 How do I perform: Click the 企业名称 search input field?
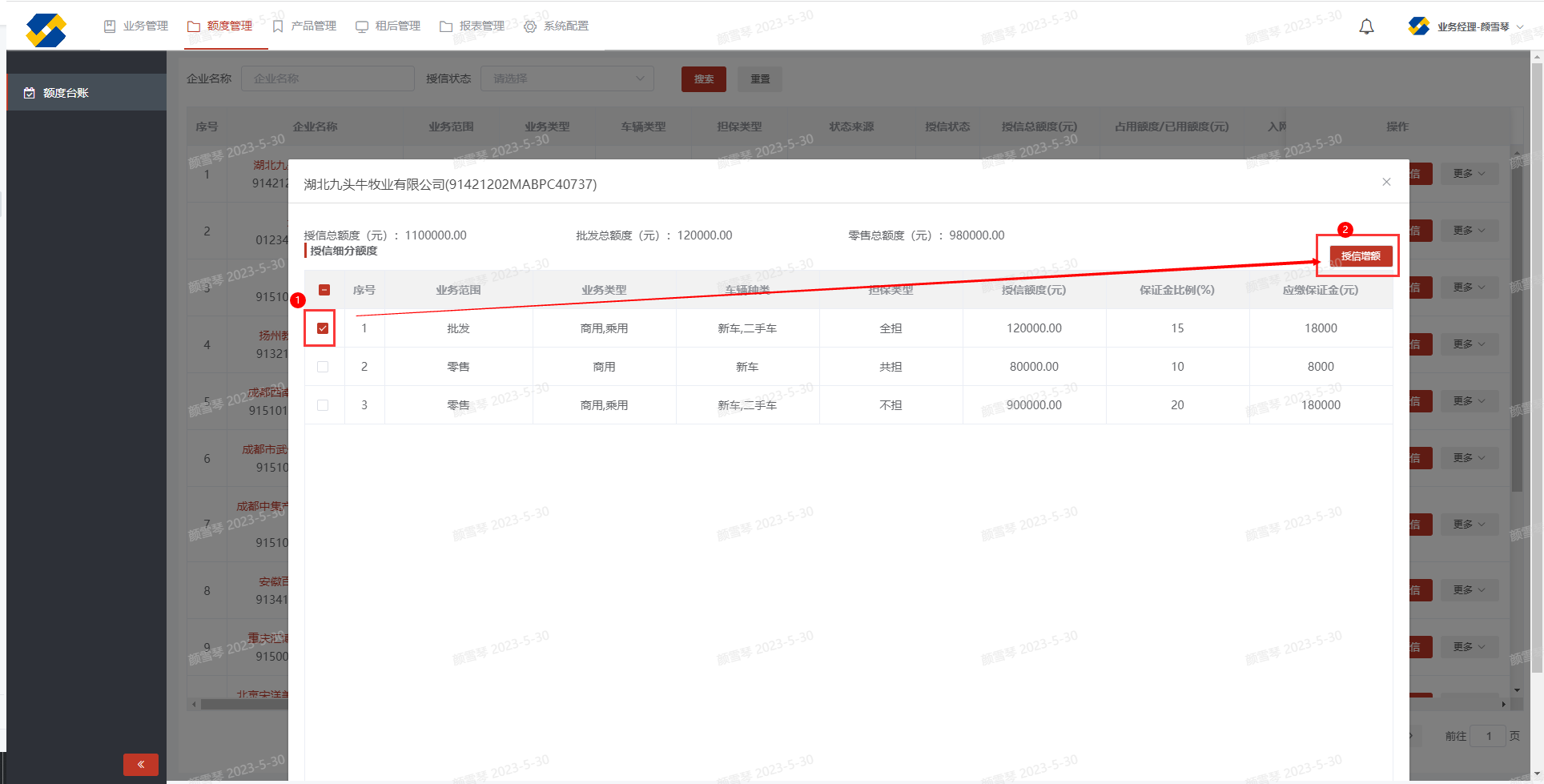click(328, 78)
